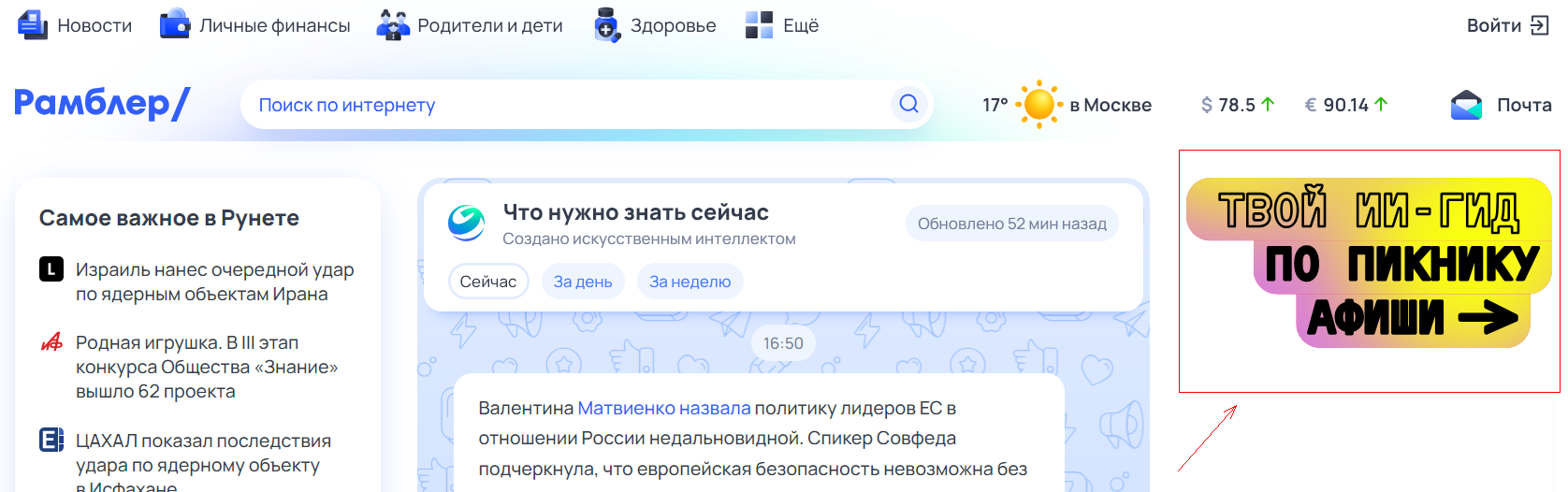Open the Ещё grid icon
Image resolution: width=1568 pixels, height=492 pixels.
coord(759,25)
